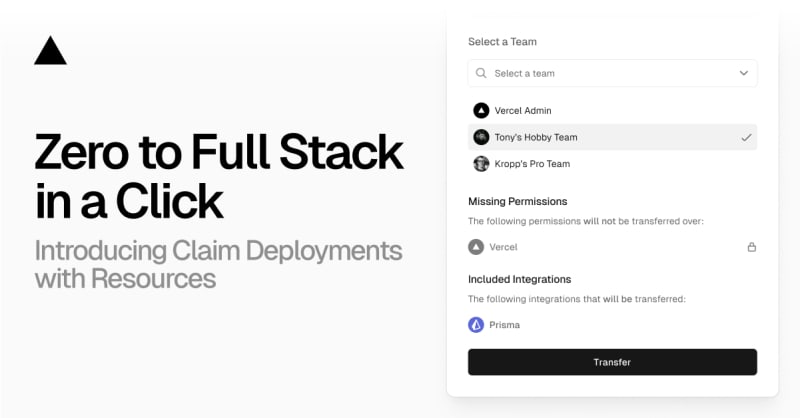Pick the Tony's Hobby Team option label

pos(536,137)
